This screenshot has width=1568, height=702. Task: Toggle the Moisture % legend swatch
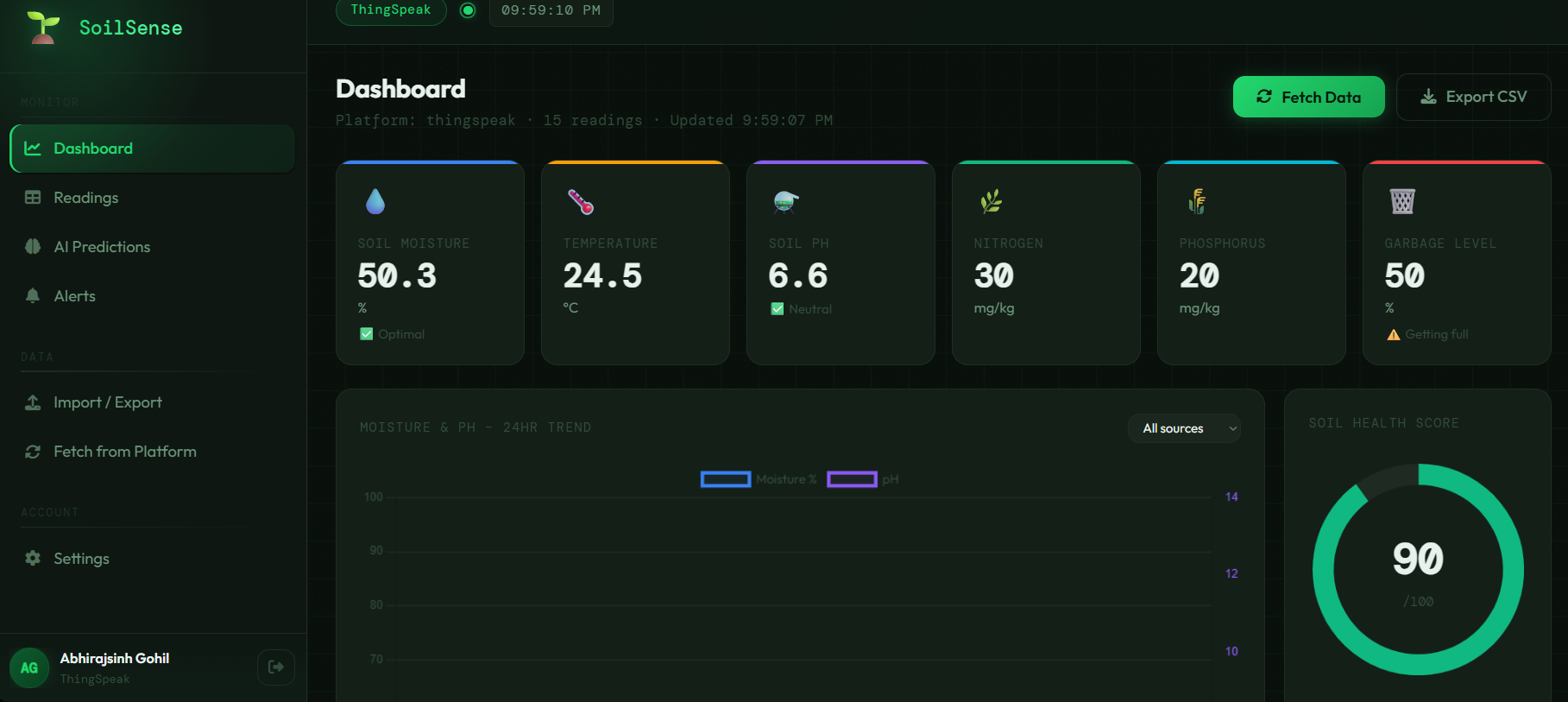click(726, 479)
